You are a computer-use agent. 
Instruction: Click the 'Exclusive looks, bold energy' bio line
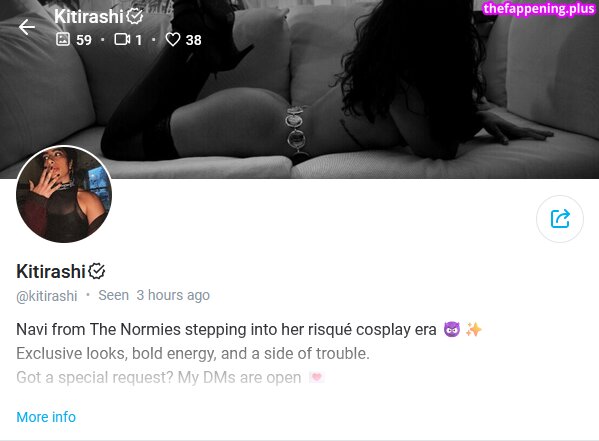(x=193, y=353)
